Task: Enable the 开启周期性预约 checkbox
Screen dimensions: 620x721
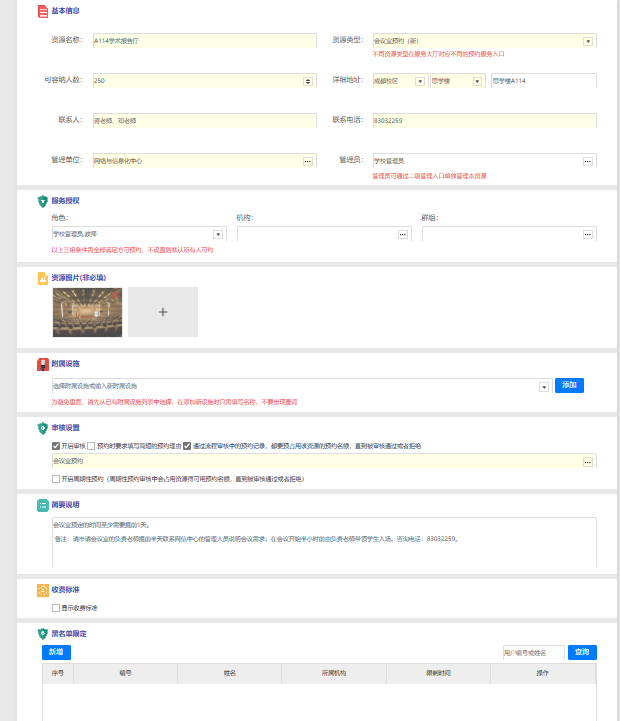Action: point(56,479)
